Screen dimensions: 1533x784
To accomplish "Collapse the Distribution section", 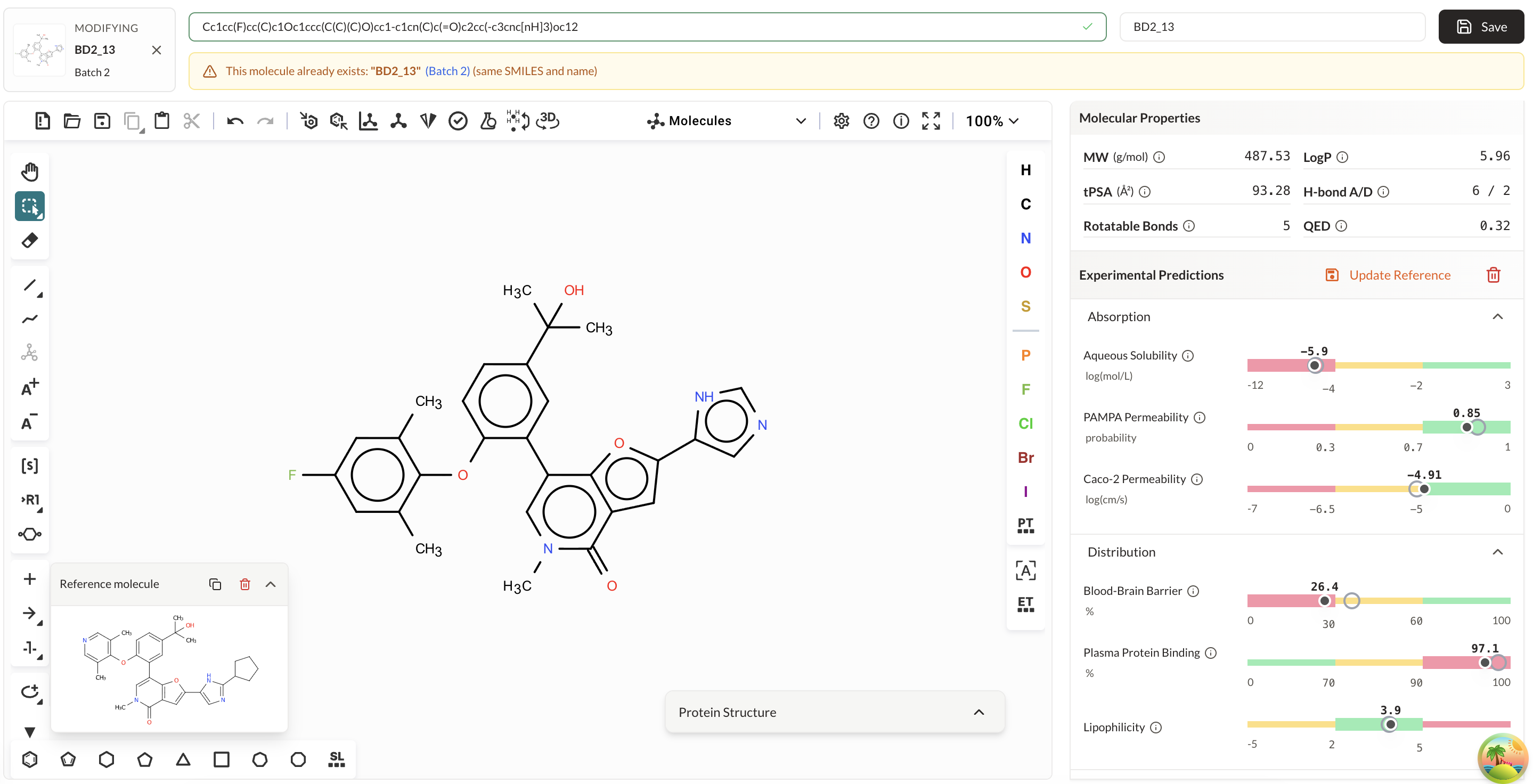I will [x=1497, y=552].
